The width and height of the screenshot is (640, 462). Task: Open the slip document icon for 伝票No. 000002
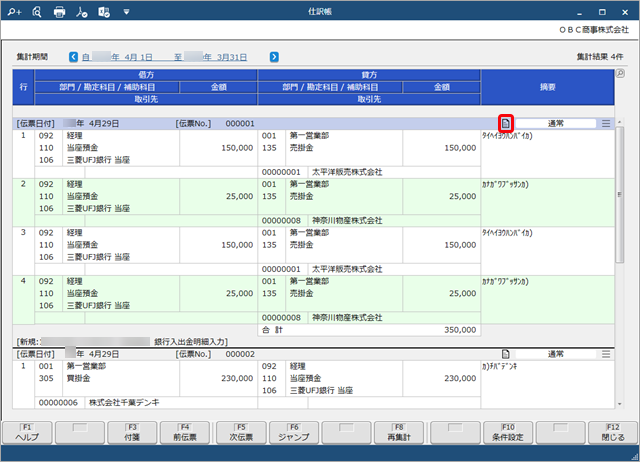pyautogui.click(x=506, y=354)
